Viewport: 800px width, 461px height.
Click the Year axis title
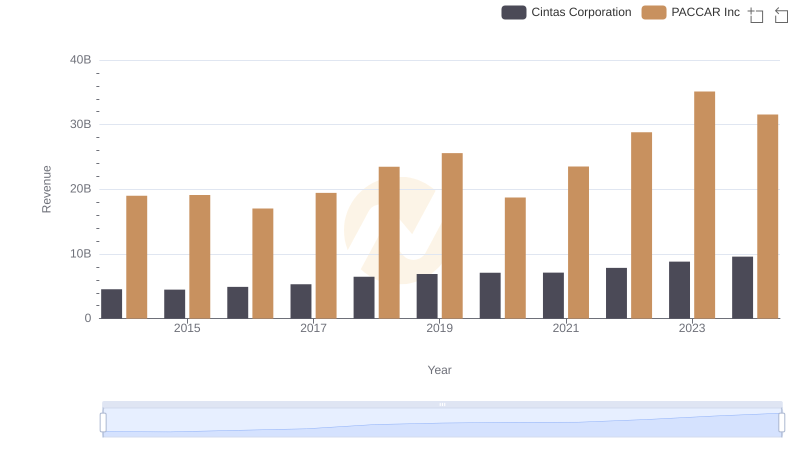tap(439, 370)
